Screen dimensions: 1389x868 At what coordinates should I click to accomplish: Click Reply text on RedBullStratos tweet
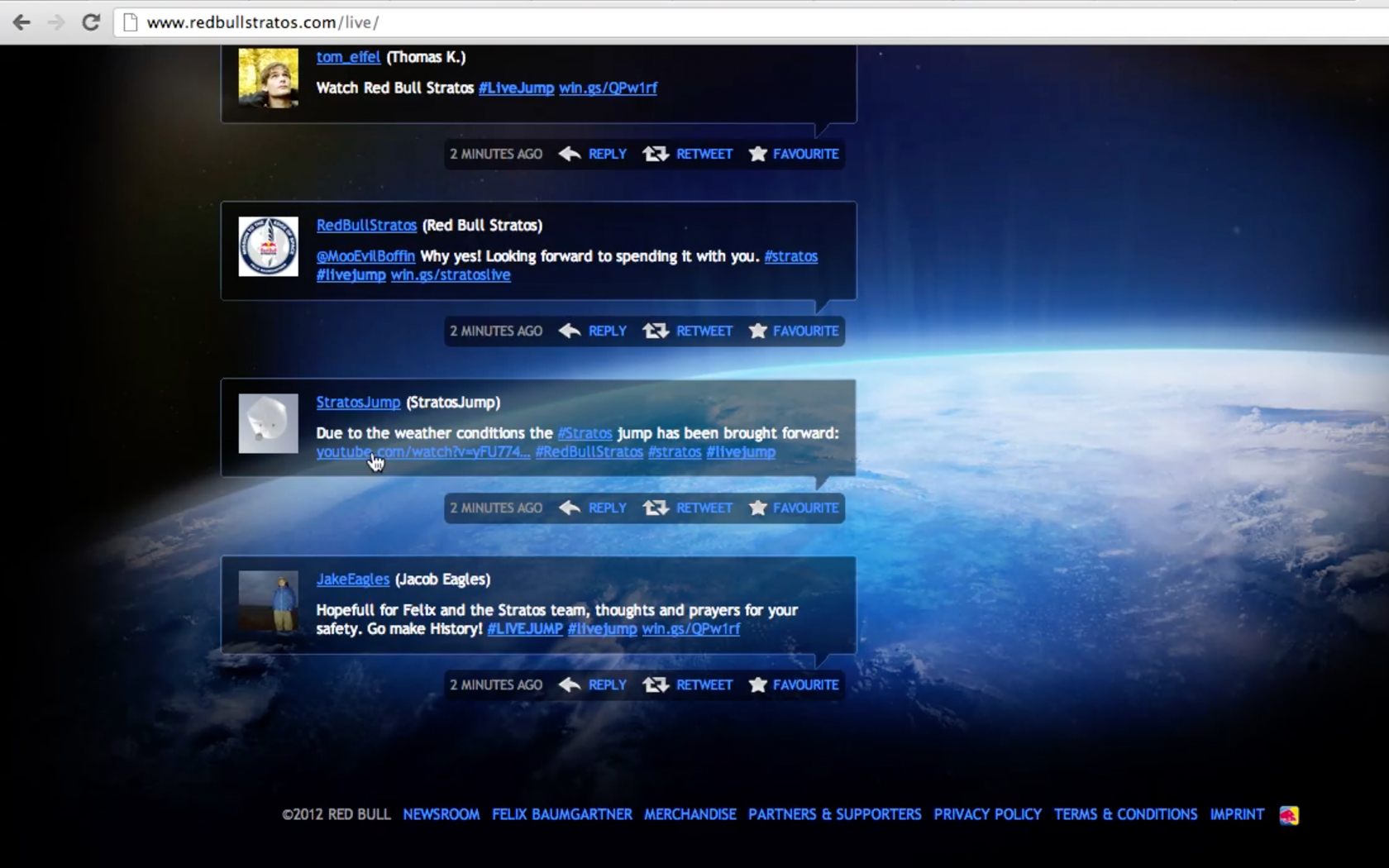click(x=607, y=331)
